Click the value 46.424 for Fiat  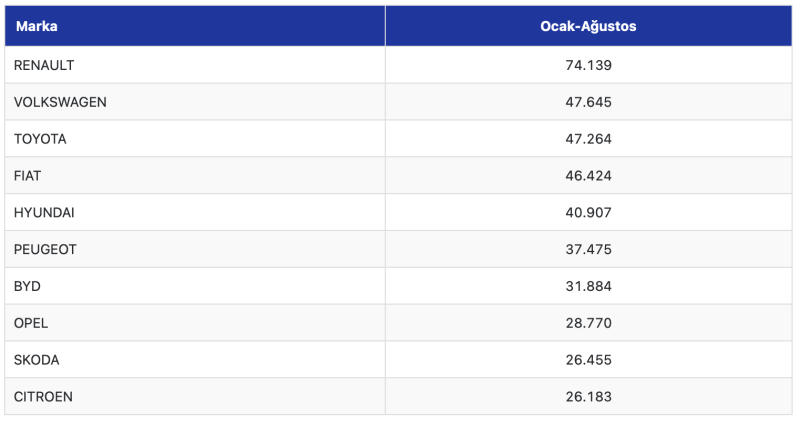click(x=588, y=176)
